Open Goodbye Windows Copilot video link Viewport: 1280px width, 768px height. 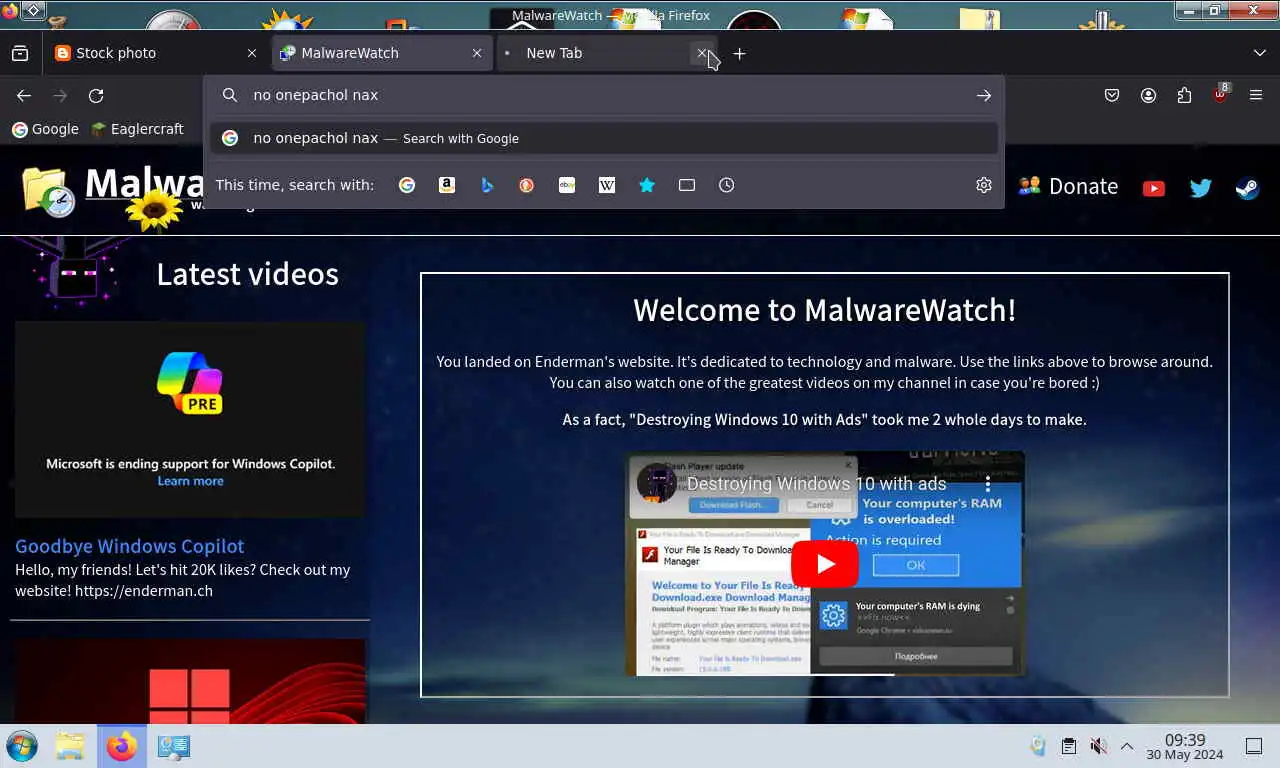[129, 546]
